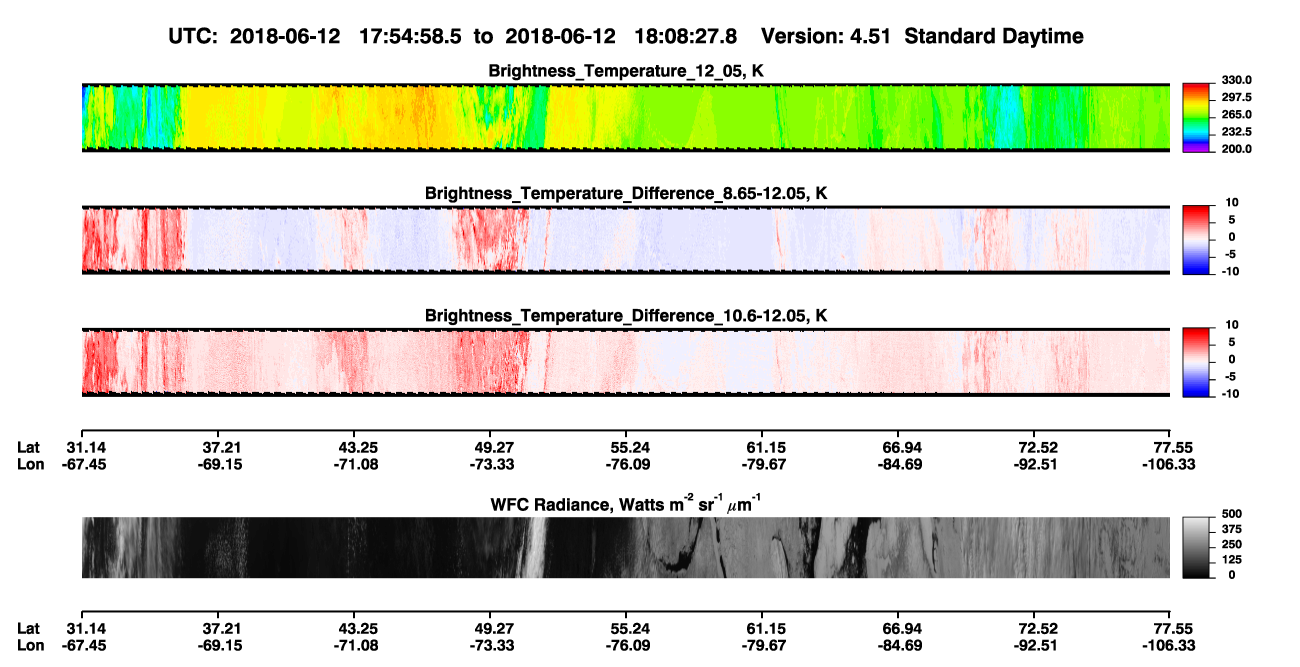Click the -5 tick on 10.6-12.05 colorbar
The width and height of the screenshot is (1300, 667).
click(1231, 377)
